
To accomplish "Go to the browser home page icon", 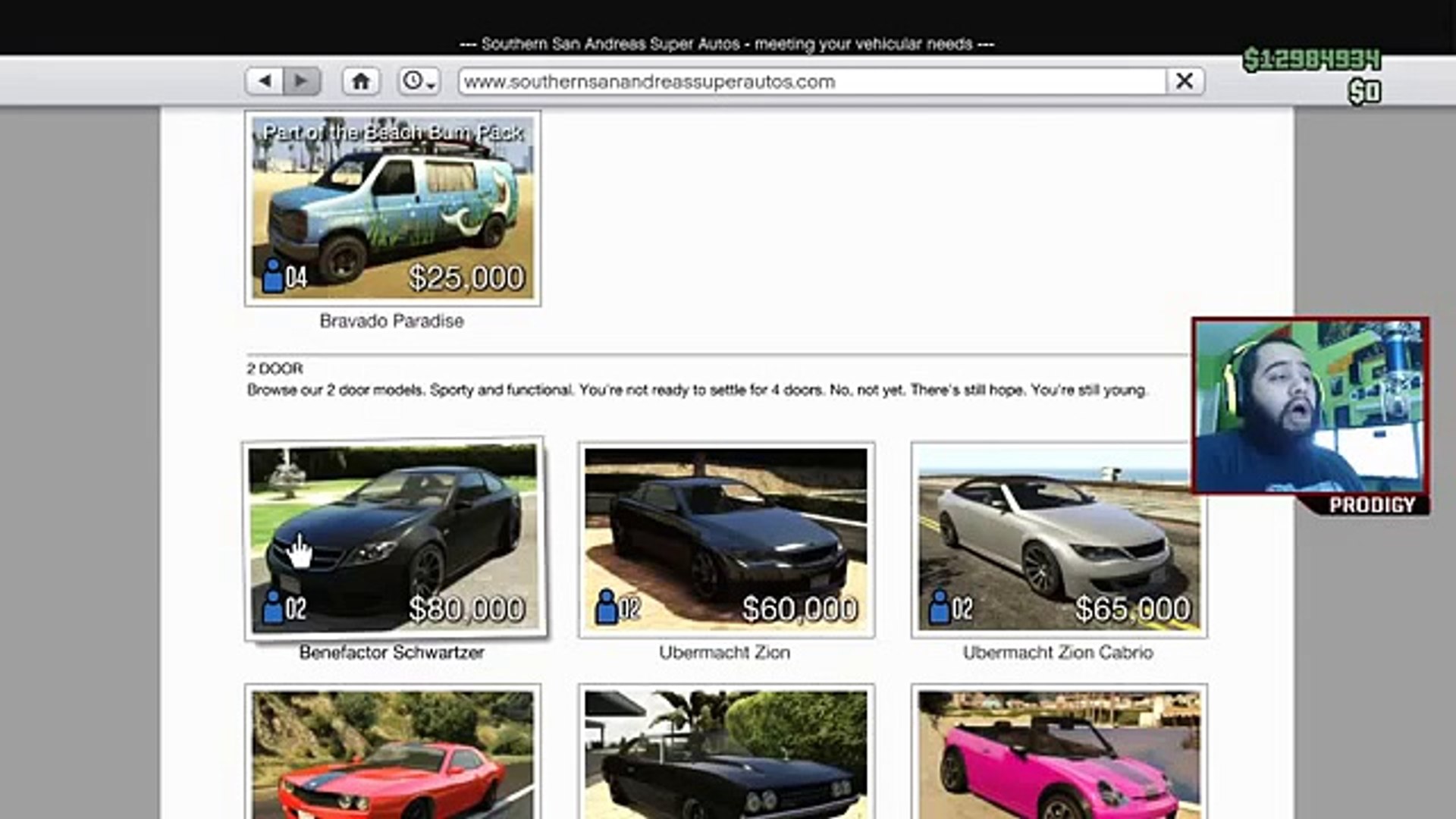I will [361, 80].
